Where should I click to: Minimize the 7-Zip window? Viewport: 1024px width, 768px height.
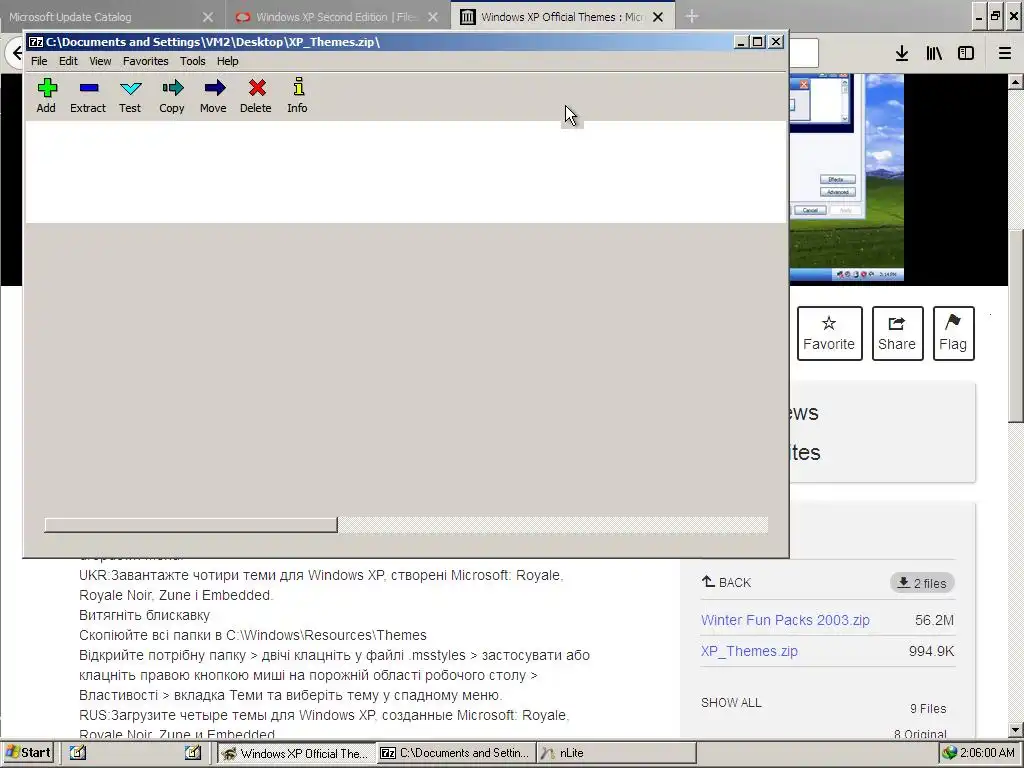click(x=741, y=42)
